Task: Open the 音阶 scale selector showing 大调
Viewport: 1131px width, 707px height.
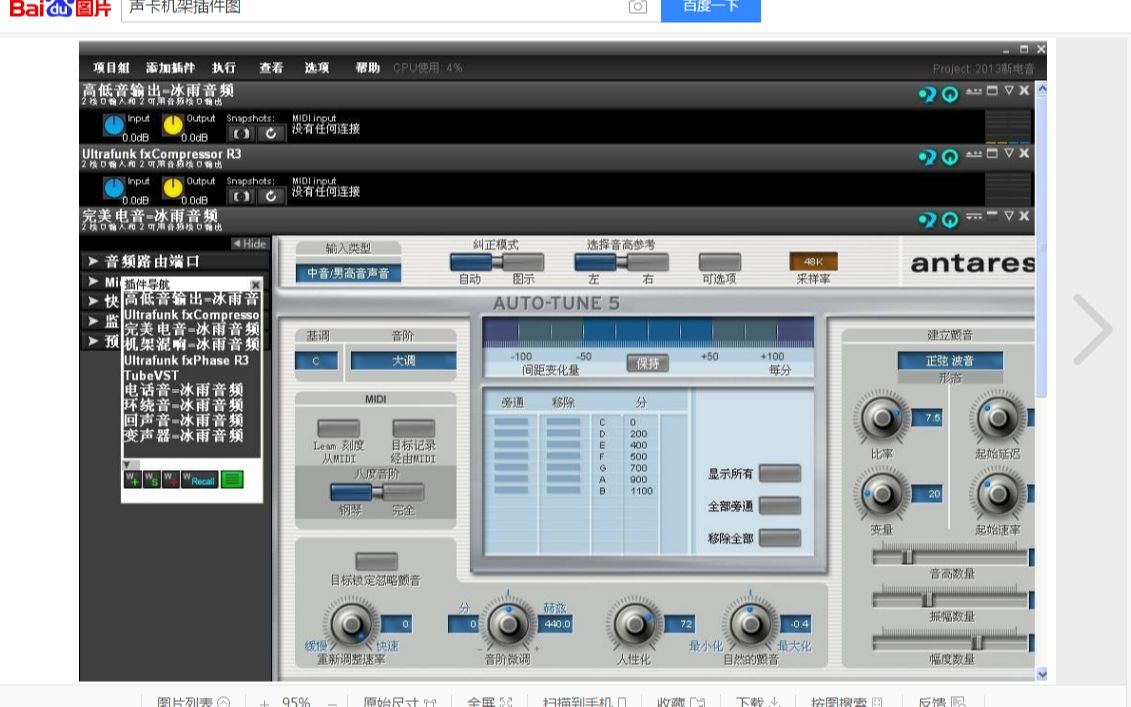Action: (403, 361)
